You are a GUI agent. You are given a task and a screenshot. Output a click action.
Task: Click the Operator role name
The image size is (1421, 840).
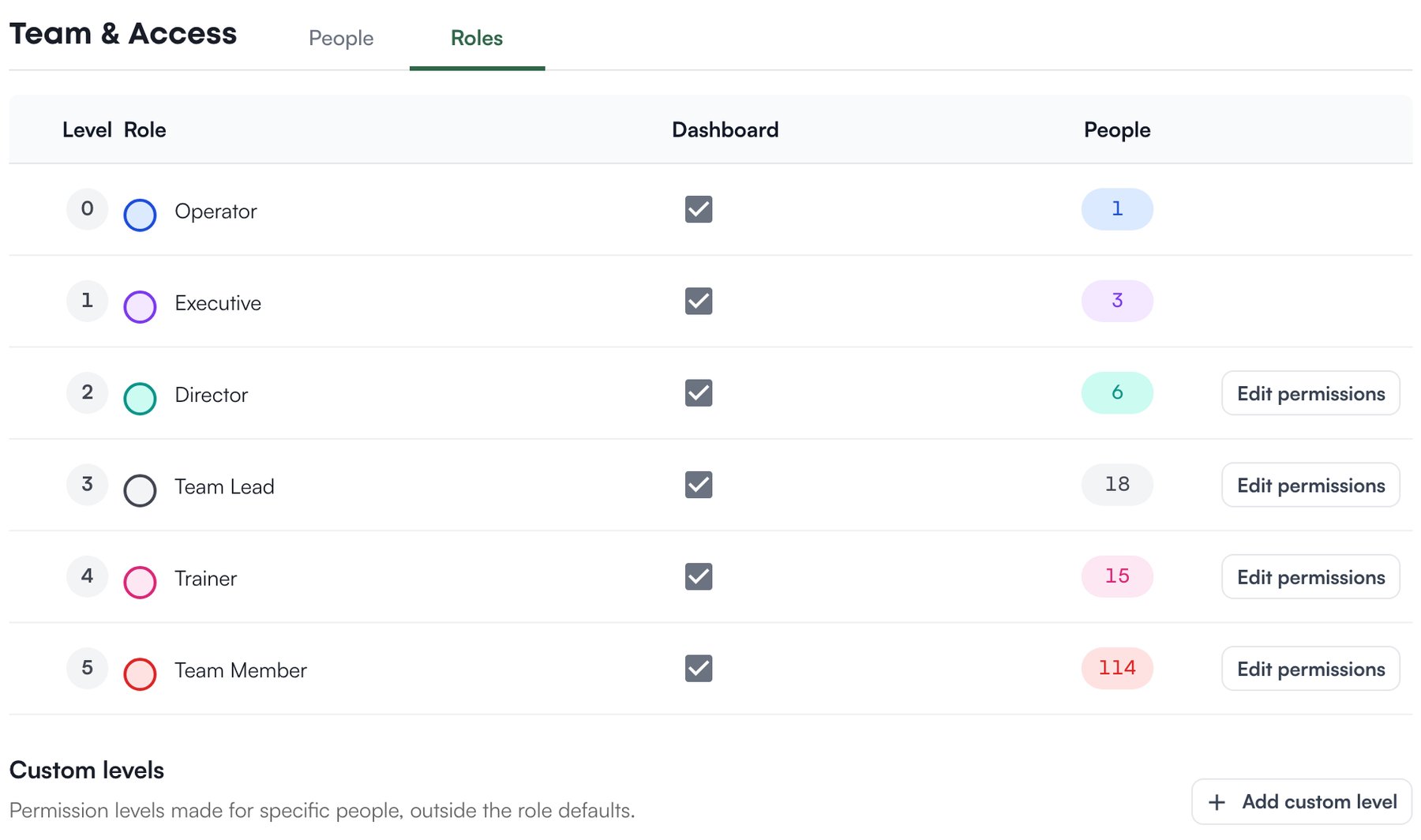coord(216,212)
